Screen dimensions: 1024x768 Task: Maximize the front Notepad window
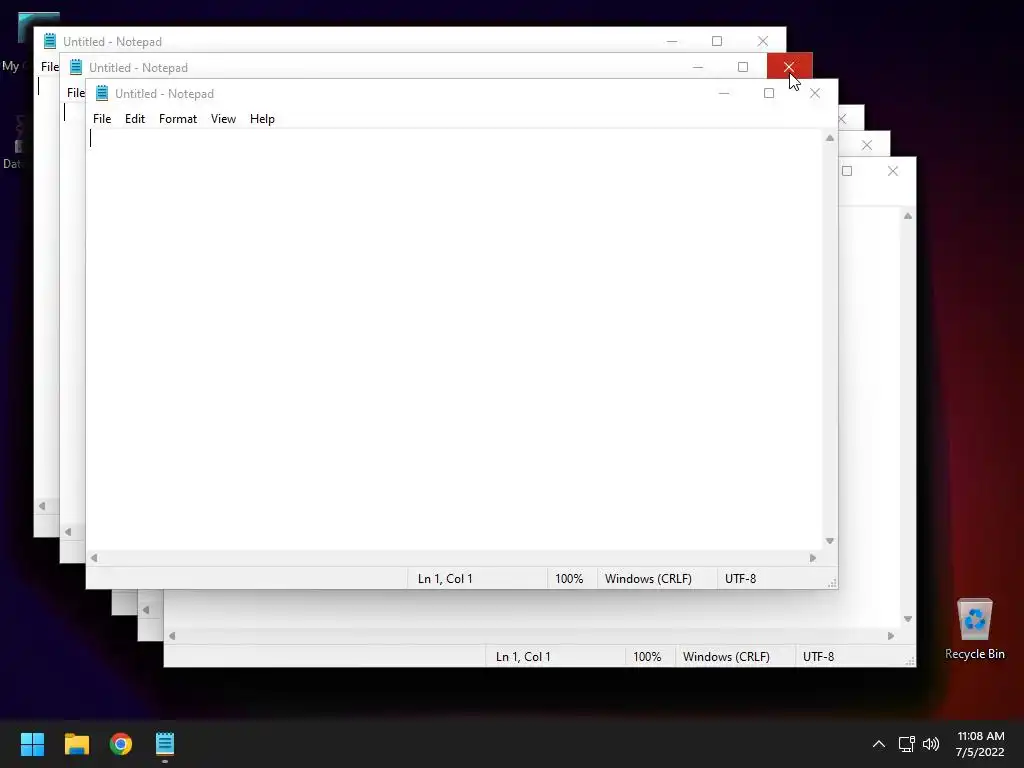(769, 93)
